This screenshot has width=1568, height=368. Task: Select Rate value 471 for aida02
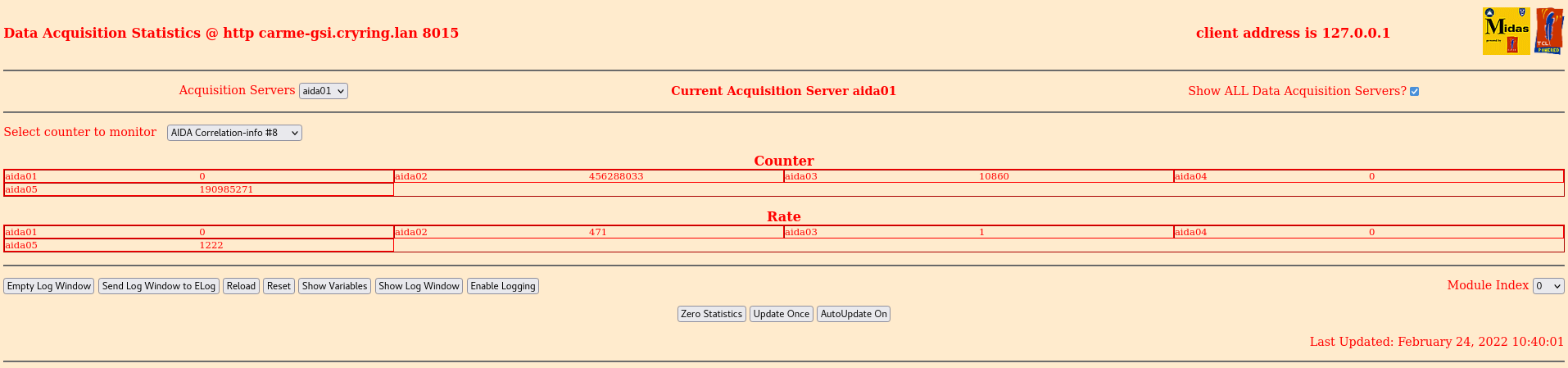[x=598, y=232]
